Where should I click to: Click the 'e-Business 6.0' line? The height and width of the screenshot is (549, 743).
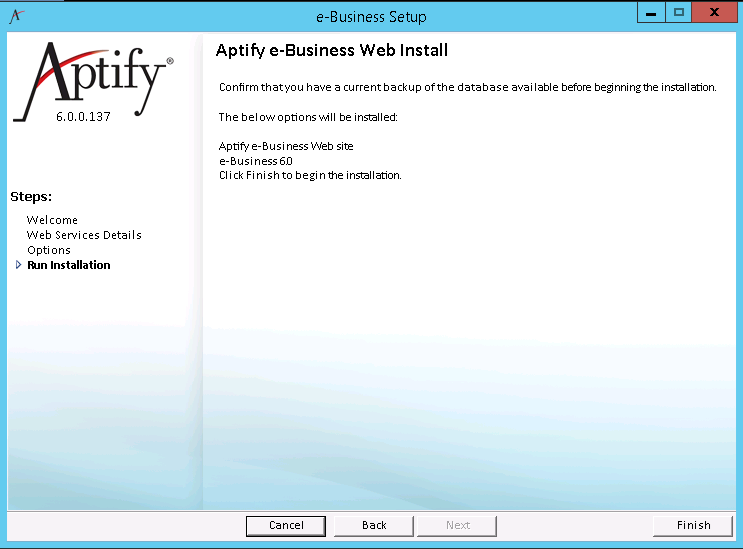[x=256, y=161]
